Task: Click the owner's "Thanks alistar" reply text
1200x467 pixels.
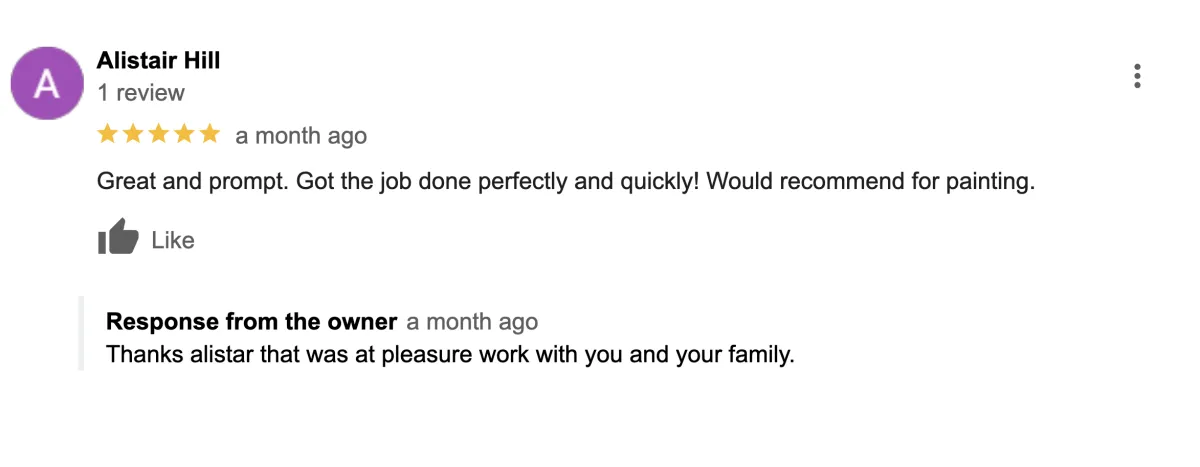Action: pyautogui.click(x=450, y=354)
